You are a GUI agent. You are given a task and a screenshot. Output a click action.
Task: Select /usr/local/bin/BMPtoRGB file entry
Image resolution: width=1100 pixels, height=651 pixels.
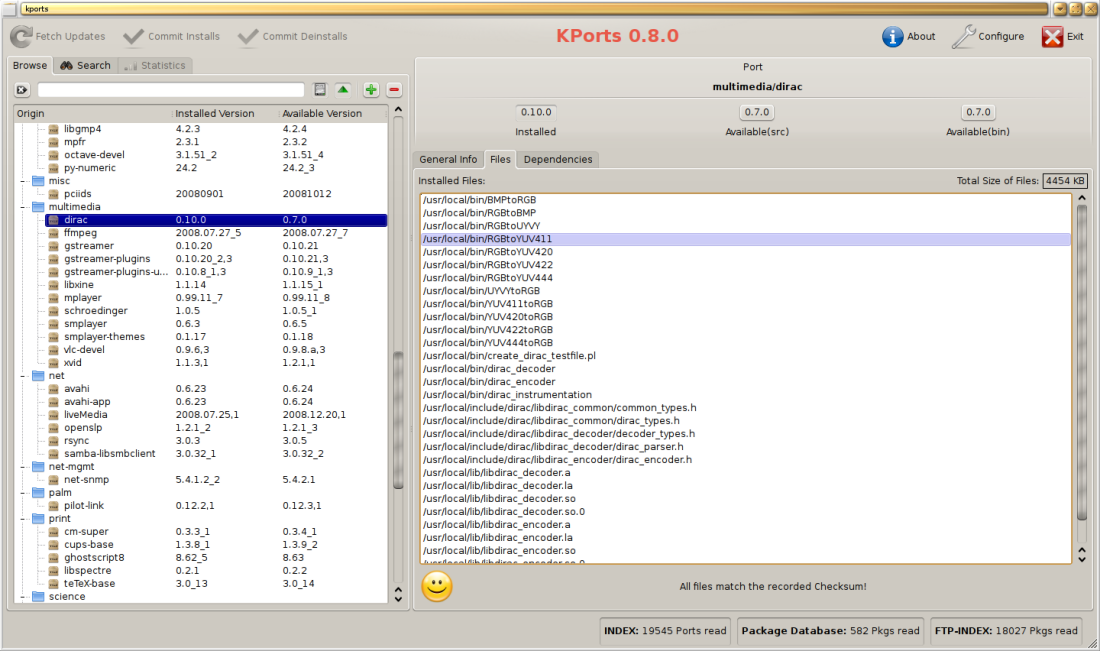pyautogui.click(x=746, y=200)
